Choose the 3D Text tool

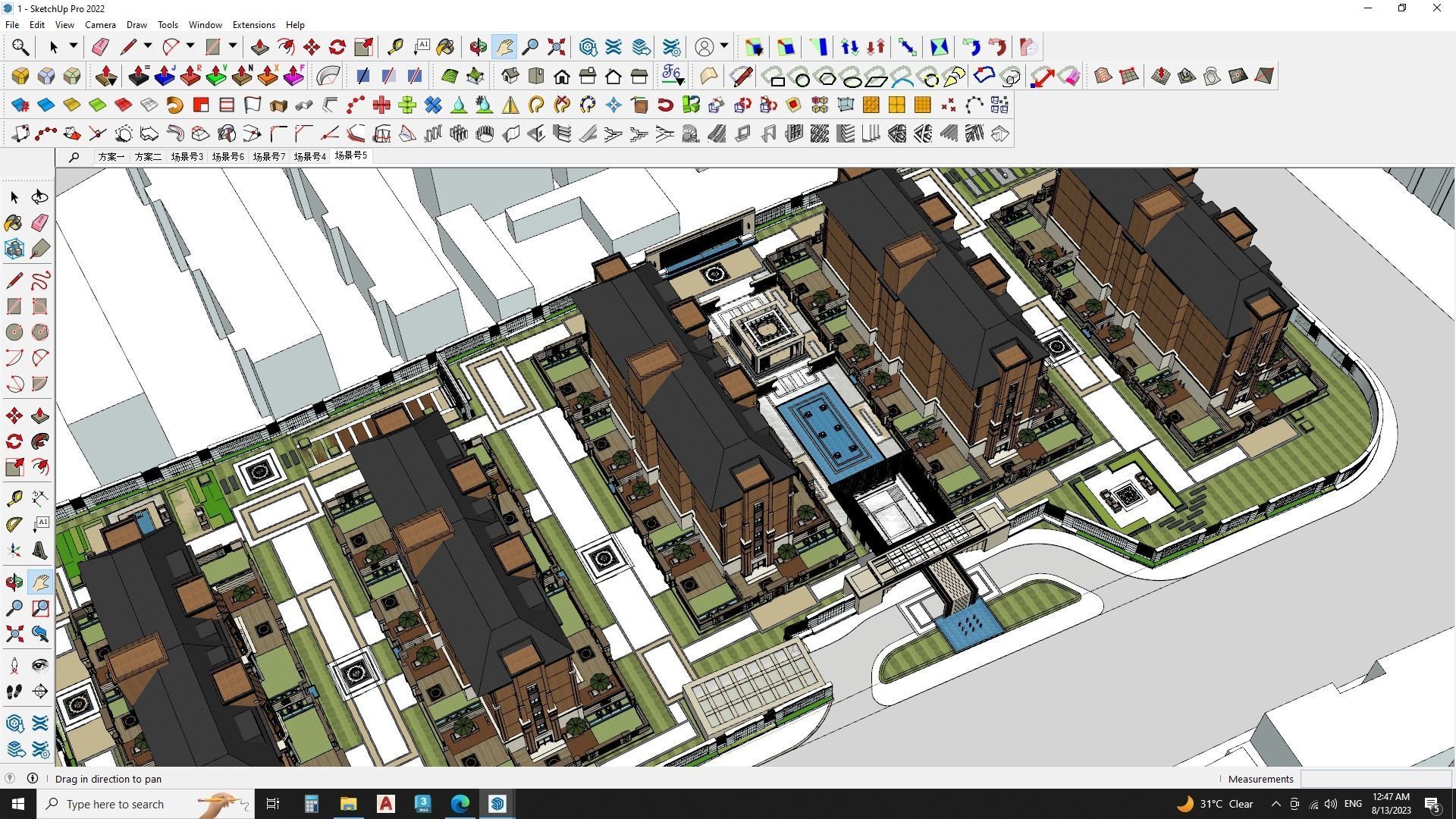(39, 551)
